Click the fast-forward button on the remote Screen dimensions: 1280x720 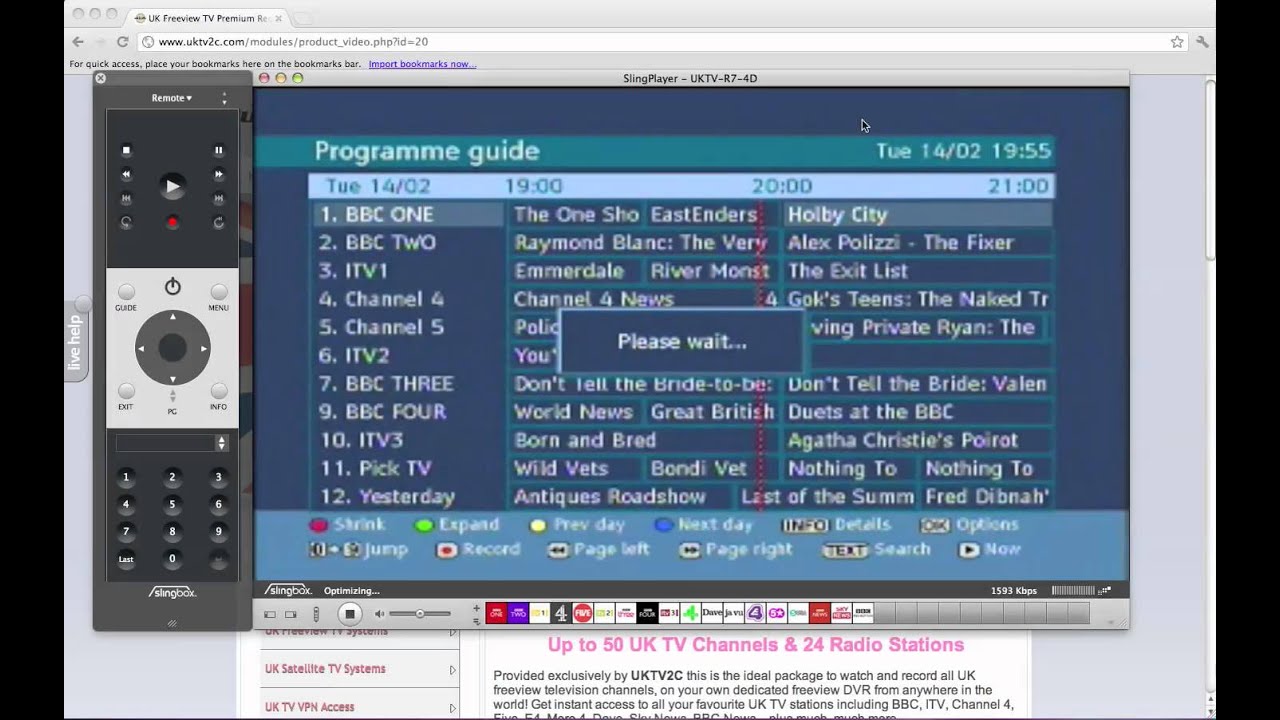[218, 174]
